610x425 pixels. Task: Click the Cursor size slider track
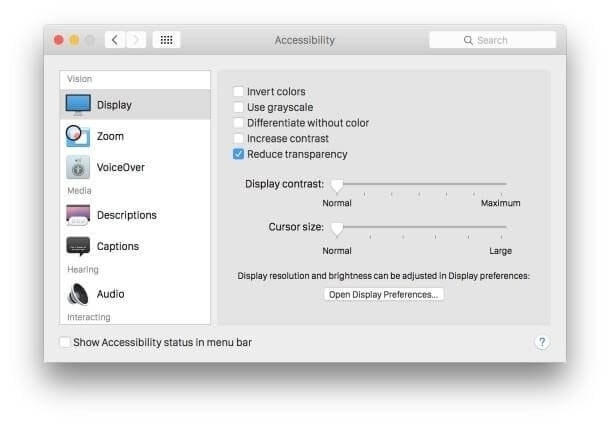pyautogui.click(x=422, y=227)
